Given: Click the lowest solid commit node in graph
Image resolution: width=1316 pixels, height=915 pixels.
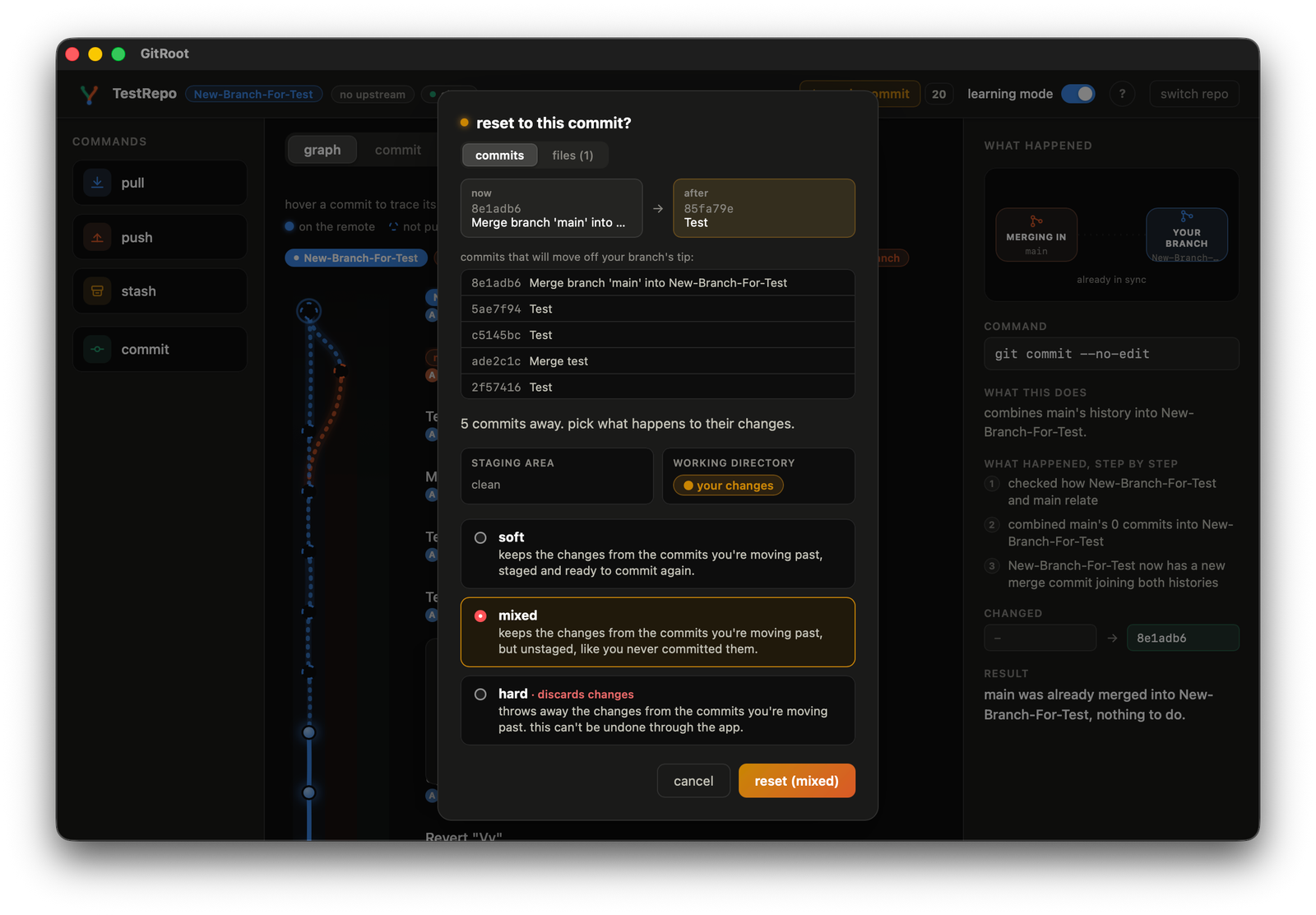Looking at the screenshot, I should point(308,793).
